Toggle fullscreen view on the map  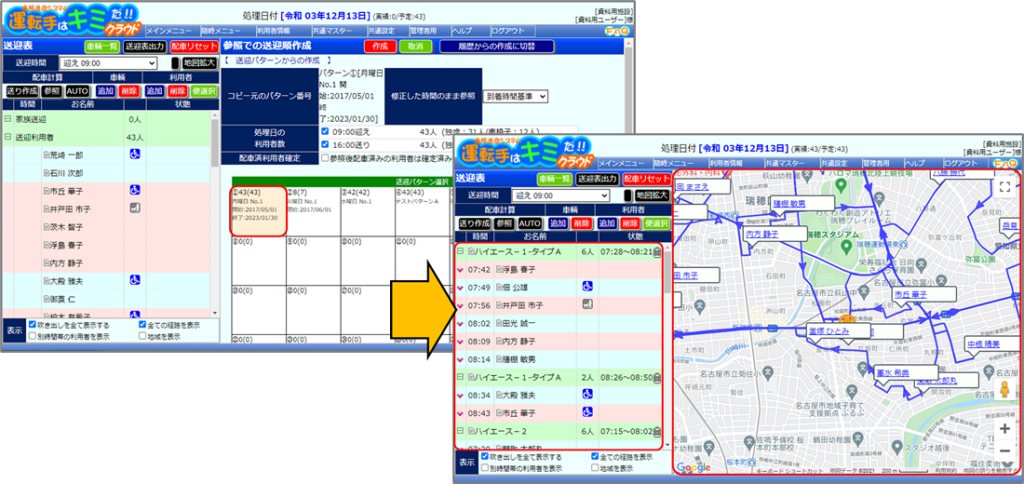pos(1004,187)
